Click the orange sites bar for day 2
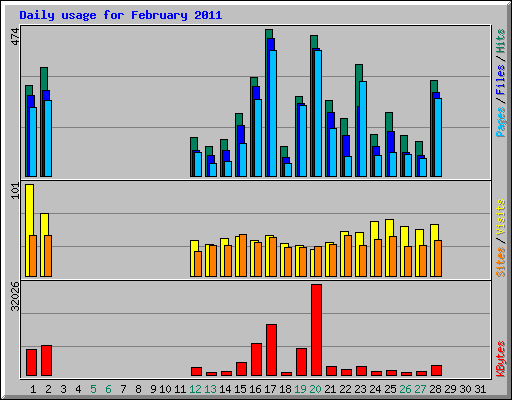 point(48,256)
